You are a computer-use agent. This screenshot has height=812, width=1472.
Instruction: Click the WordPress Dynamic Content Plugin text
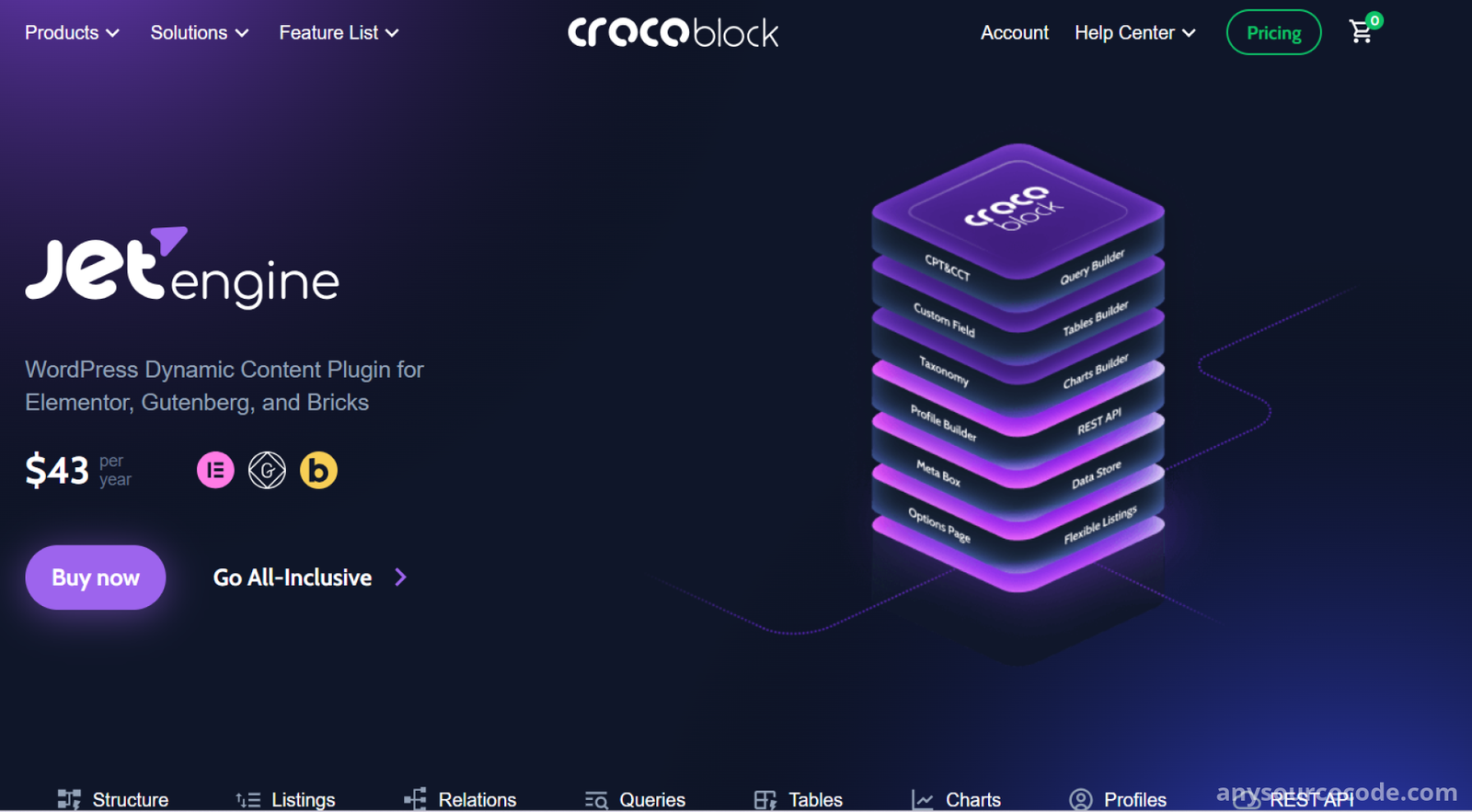[224, 385]
